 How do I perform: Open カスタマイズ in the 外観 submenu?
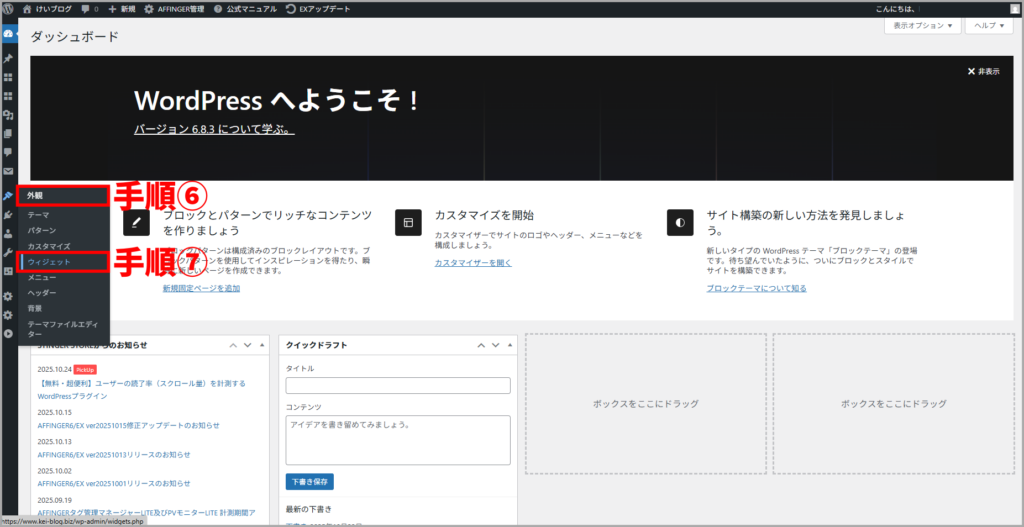48,246
